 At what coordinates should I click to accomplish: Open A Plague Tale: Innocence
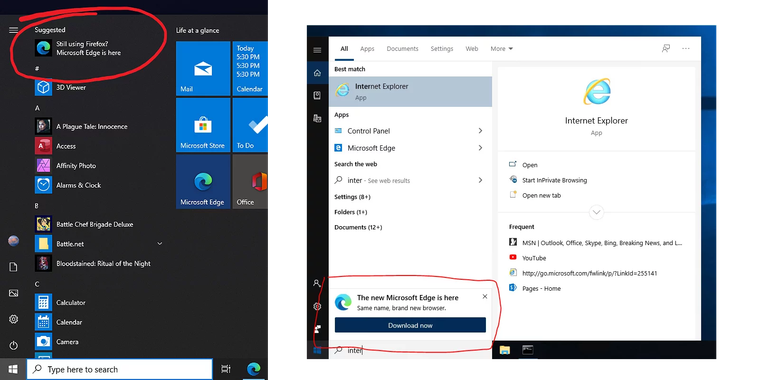pyautogui.click(x=81, y=127)
